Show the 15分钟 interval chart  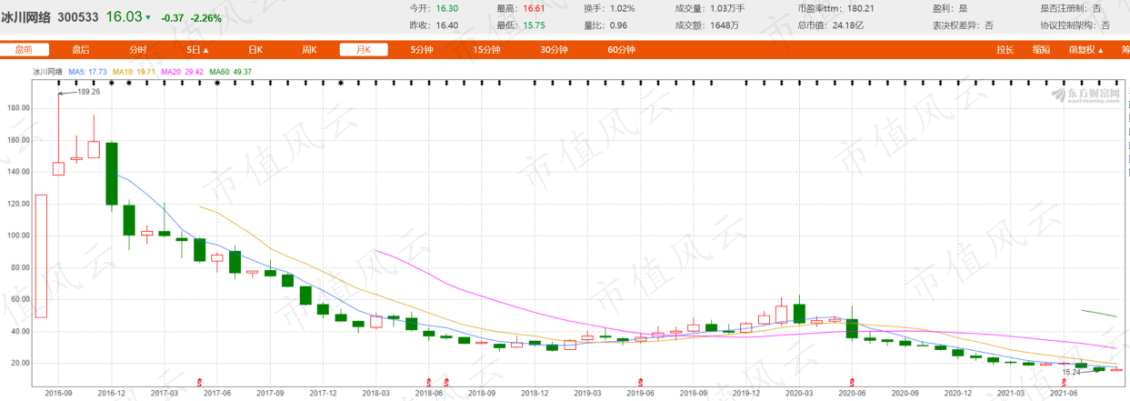click(487, 50)
